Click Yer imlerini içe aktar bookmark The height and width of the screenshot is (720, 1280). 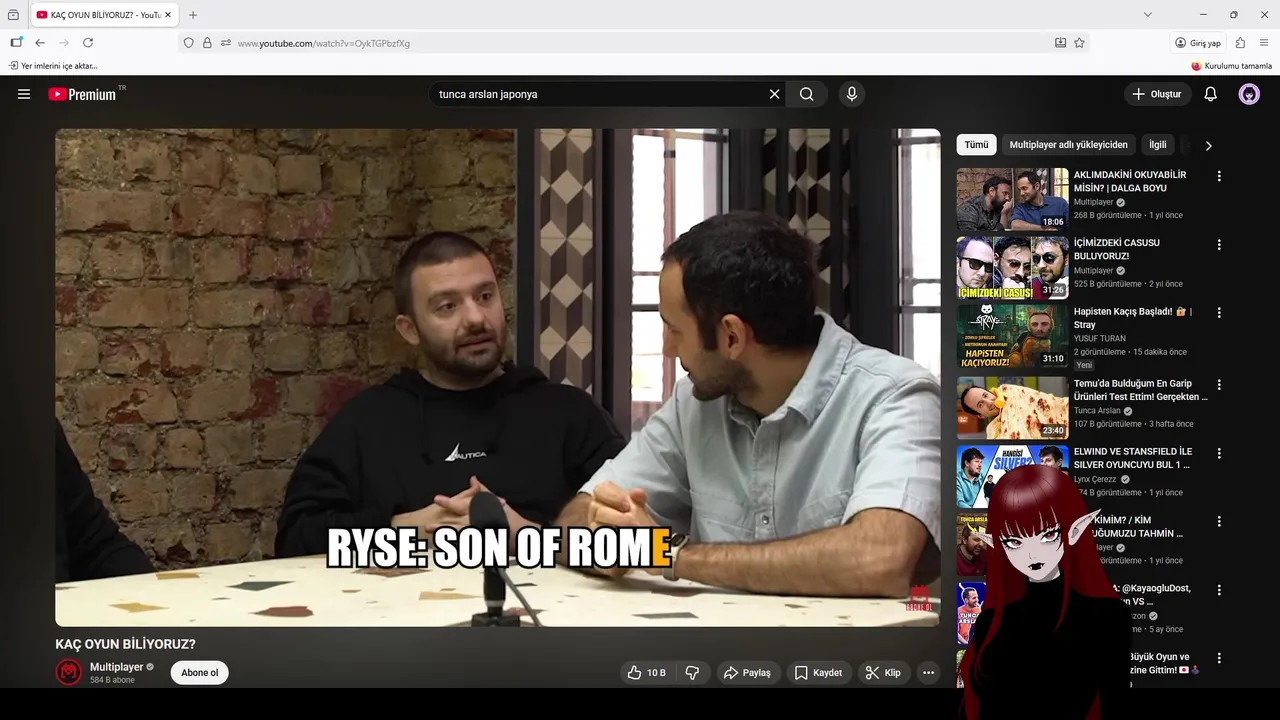click(53, 66)
